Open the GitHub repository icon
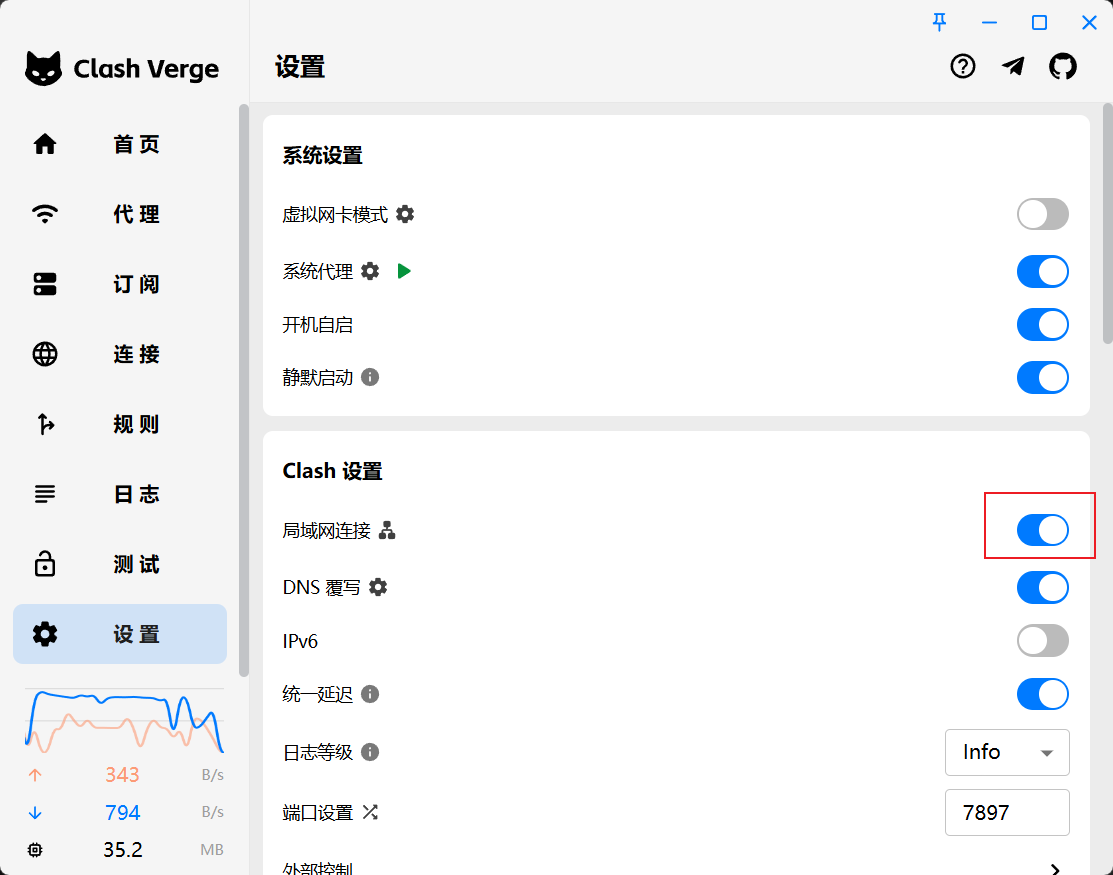The height and width of the screenshot is (875, 1113). [x=1063, y=67]
